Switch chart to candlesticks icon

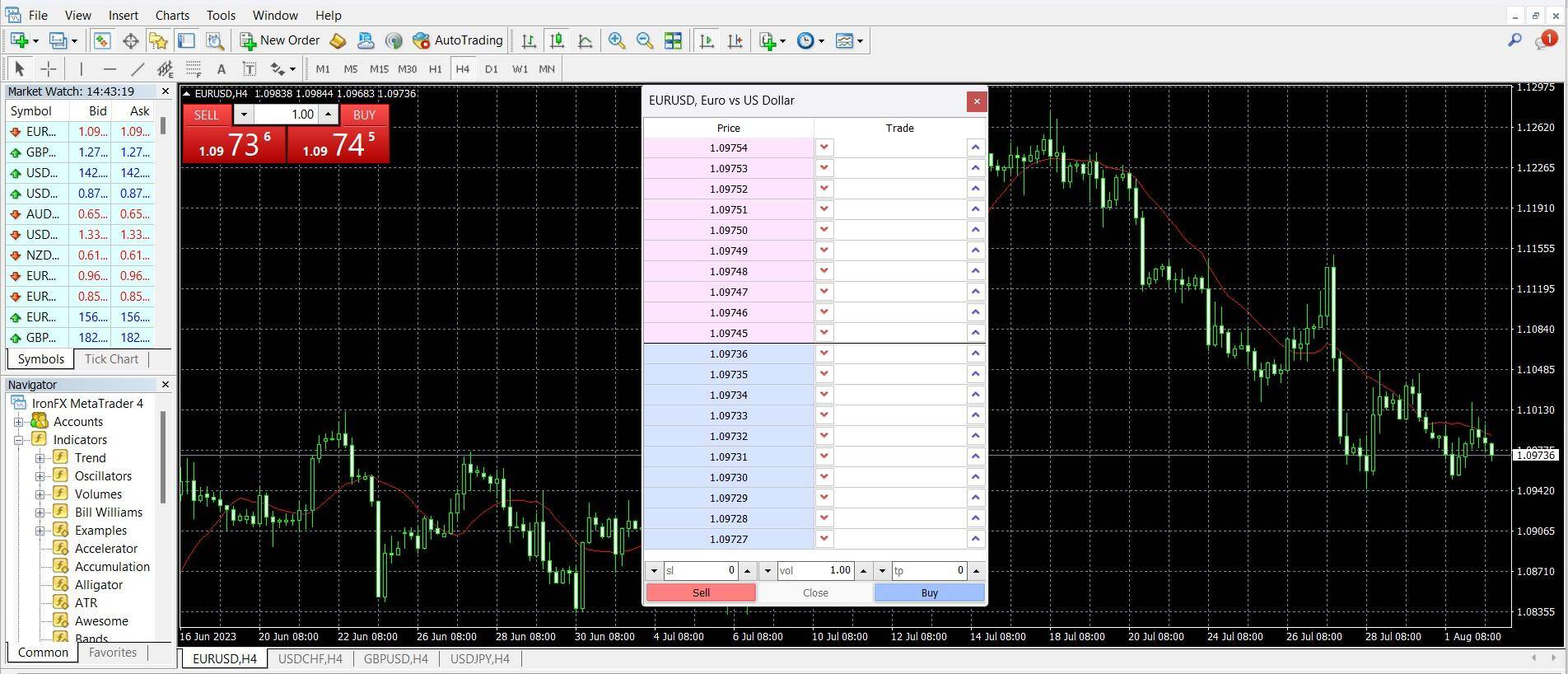[x=557, y=40]
